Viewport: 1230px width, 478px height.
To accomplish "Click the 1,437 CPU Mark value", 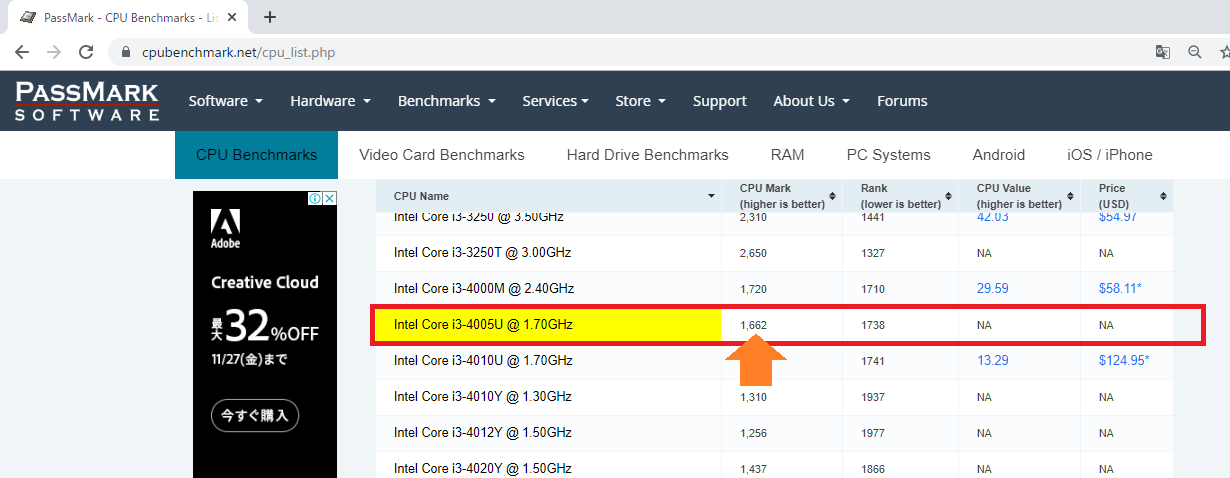I will tap(753, 469).
